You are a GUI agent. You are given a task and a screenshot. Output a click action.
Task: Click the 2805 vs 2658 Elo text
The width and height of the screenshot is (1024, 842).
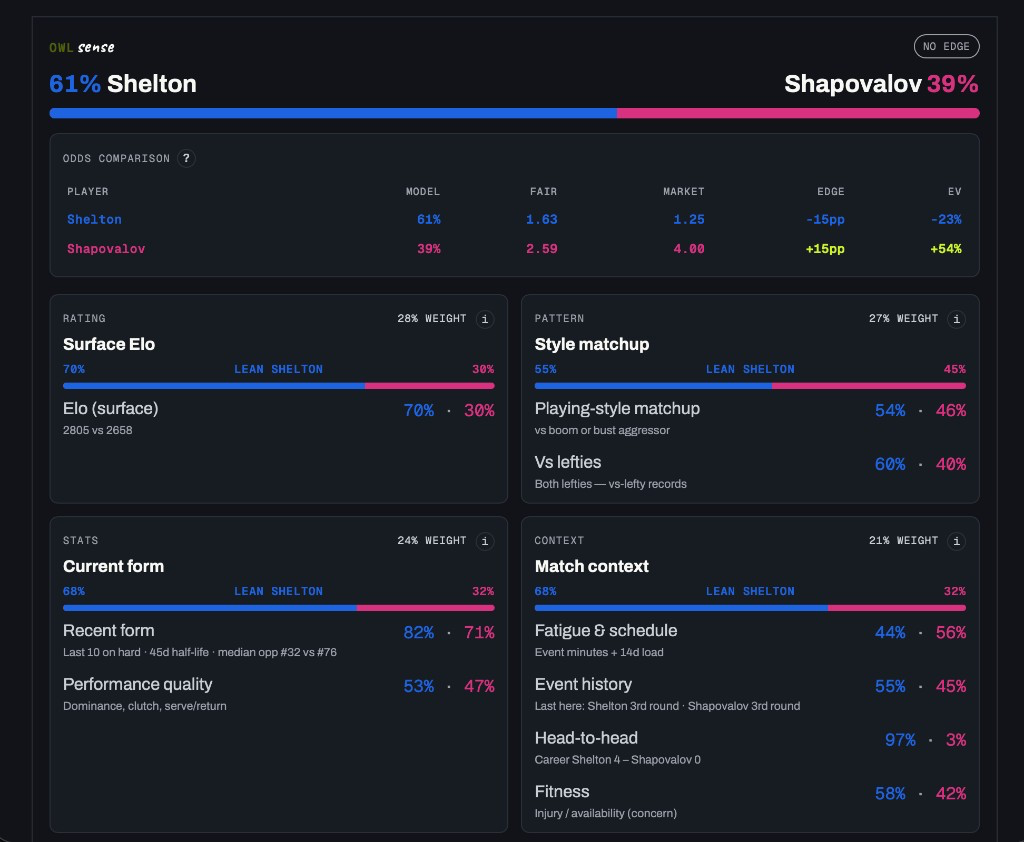97,430
